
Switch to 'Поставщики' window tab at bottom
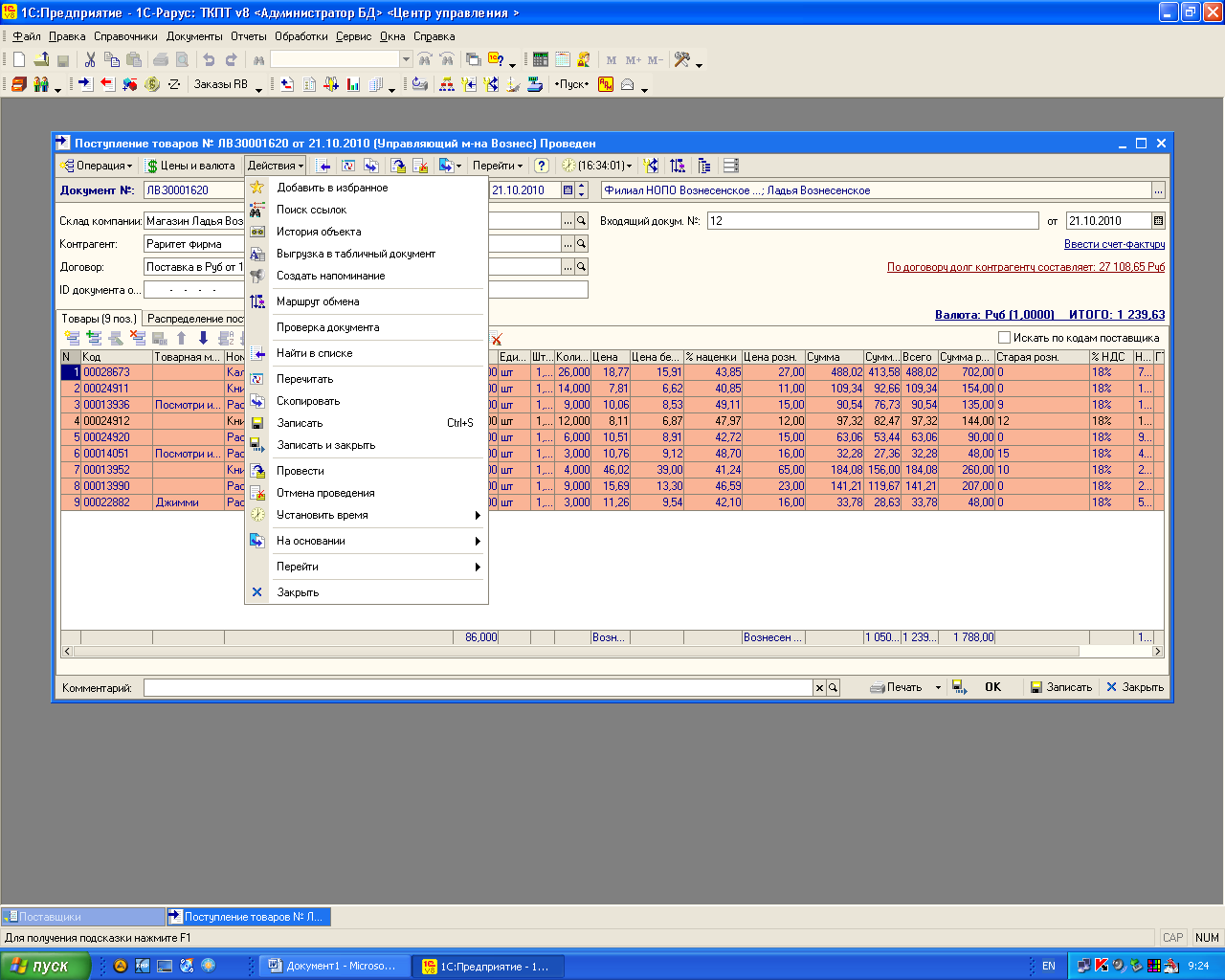(x=84, y=917)
